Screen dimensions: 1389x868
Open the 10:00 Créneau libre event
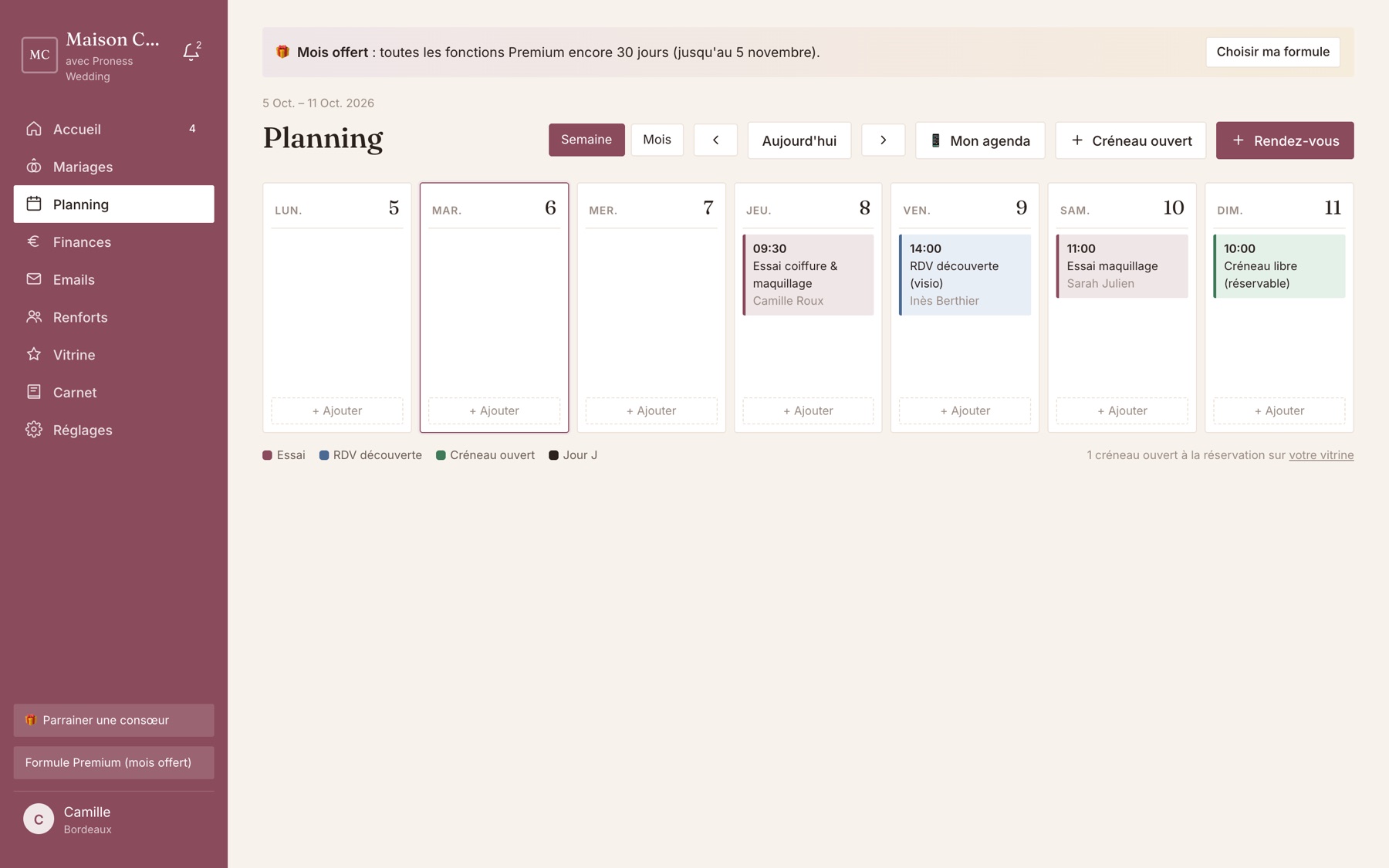[x=1279, y=266]
